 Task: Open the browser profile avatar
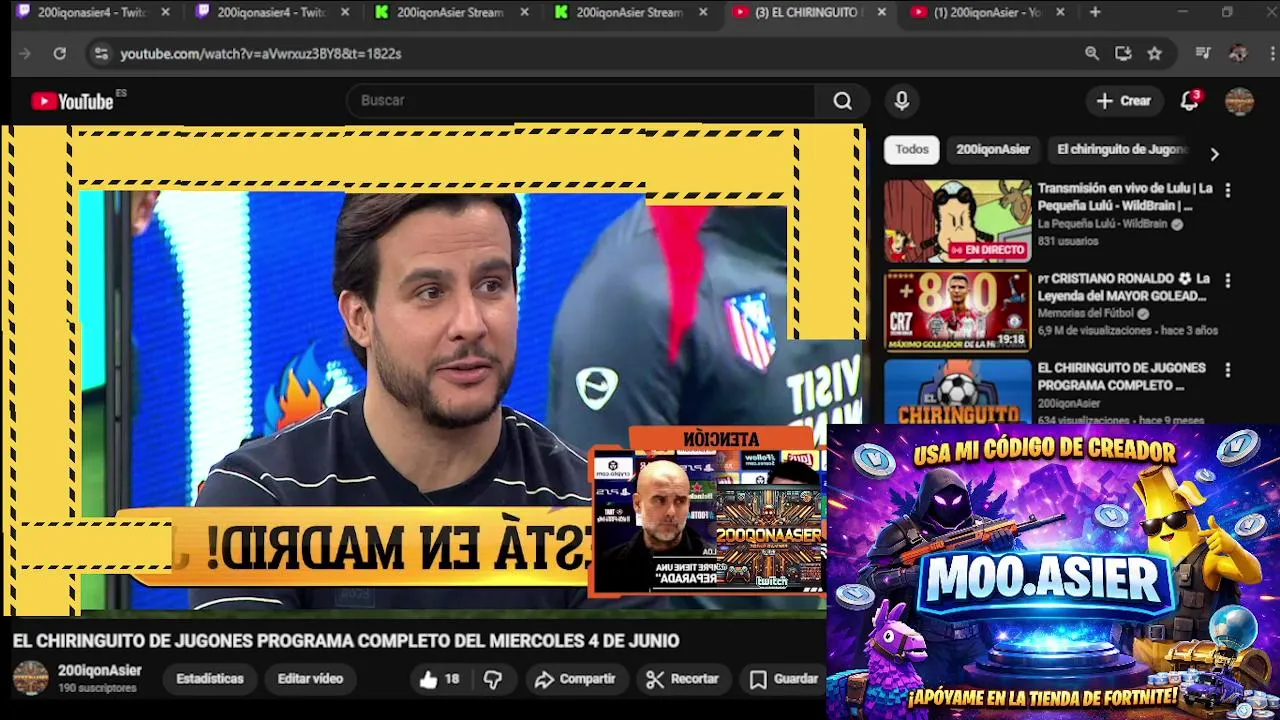(x=1238, y=53)
